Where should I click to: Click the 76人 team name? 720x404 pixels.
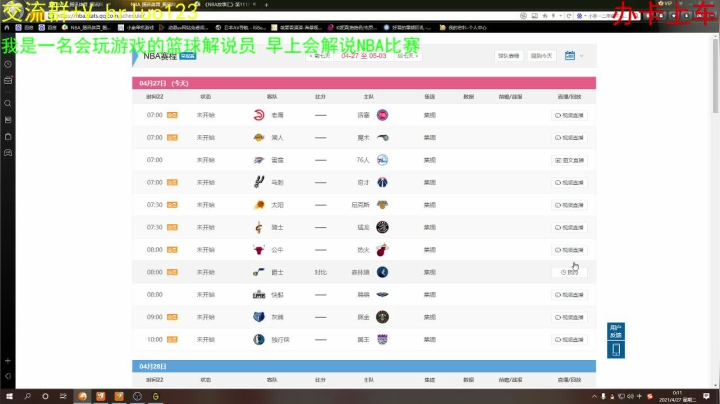363,160
